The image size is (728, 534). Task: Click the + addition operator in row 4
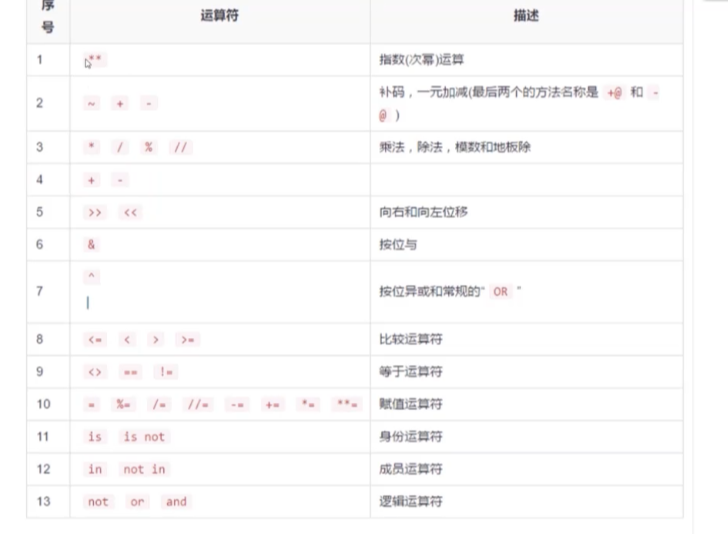click(91, 180)
